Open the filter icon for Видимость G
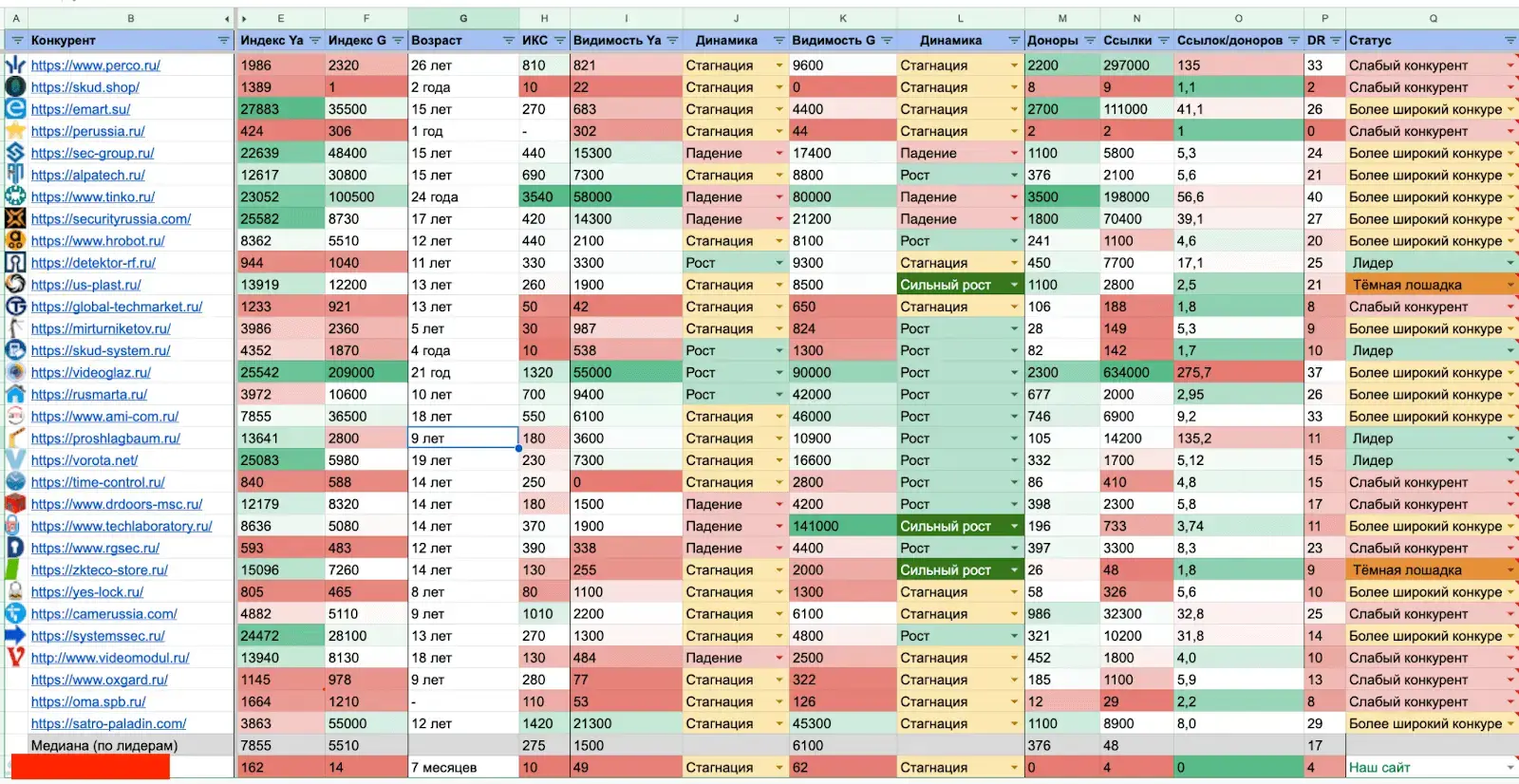 click(887, 41)
